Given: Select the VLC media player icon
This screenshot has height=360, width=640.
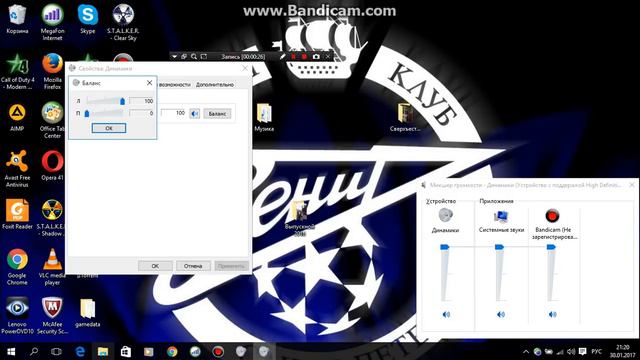Looking at the screenshot, I should [52, 267].
